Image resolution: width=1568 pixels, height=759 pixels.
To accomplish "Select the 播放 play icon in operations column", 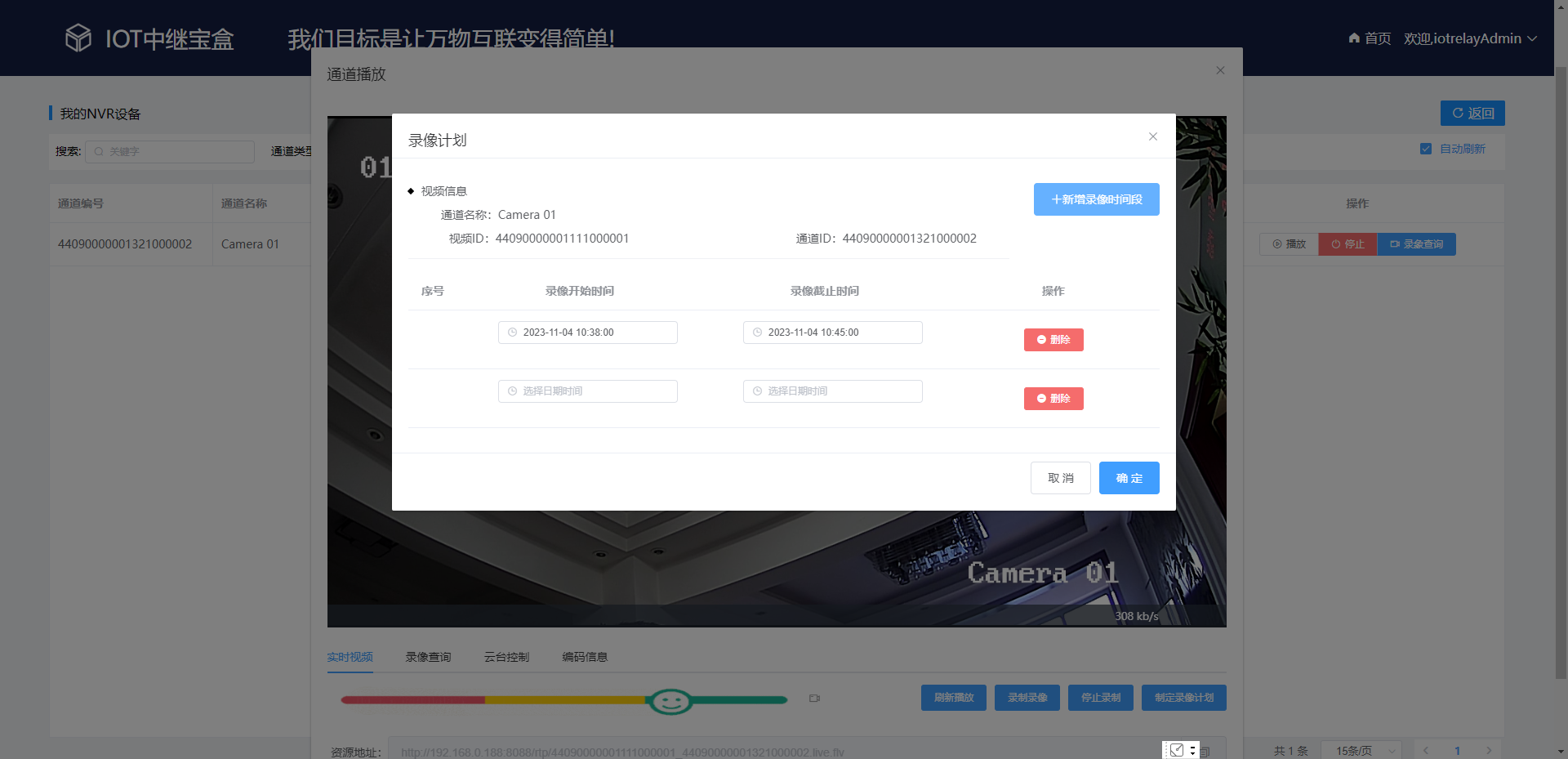I will pyautogui.click(x=1277, y=243).
